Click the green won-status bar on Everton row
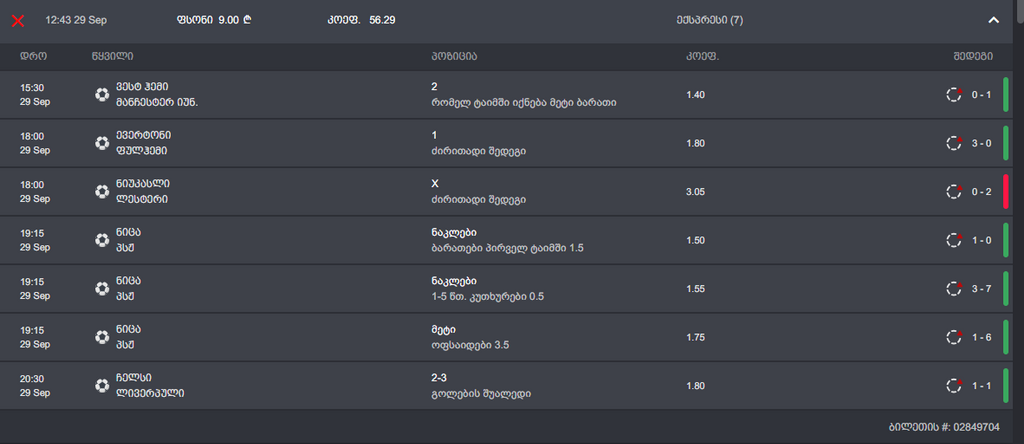This screenshot has width=1024, height=444. coord(1005,143)
